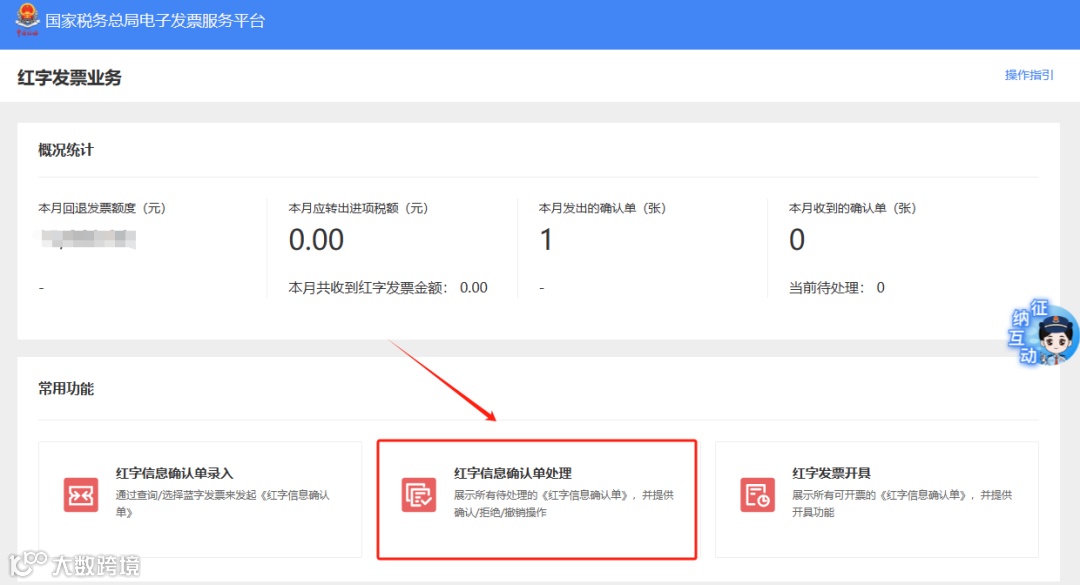Click the 本月发出的确认单（张） label
Screen dimensions: 1080x585
(602, 208)
